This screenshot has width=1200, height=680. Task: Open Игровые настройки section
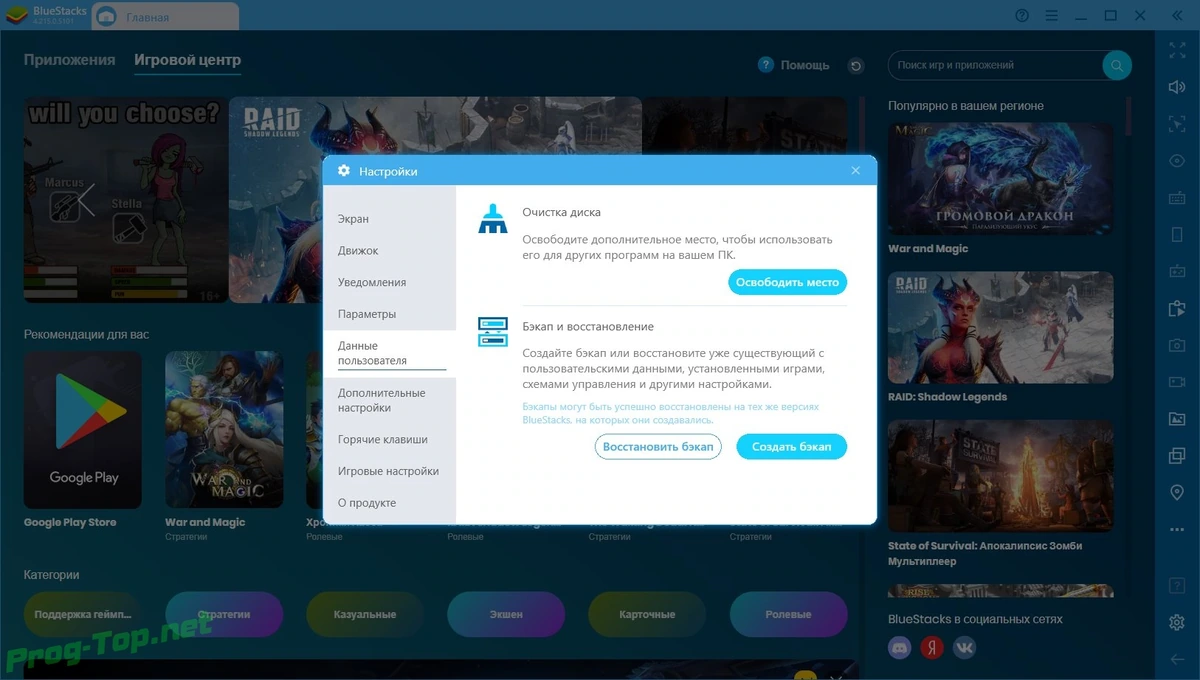pos(389,471)
